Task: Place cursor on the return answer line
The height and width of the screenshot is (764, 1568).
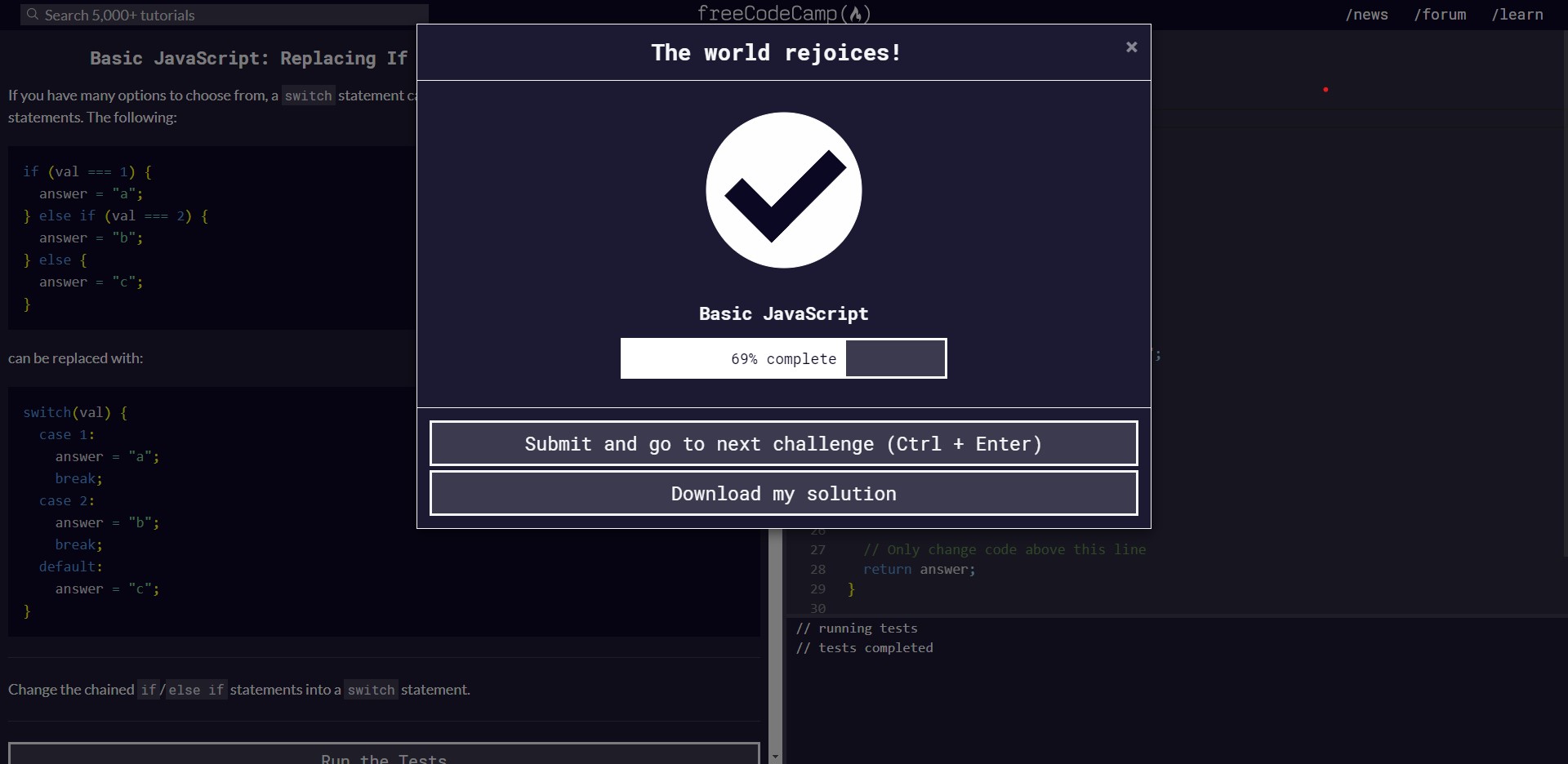Action: (x=919, y=570)
